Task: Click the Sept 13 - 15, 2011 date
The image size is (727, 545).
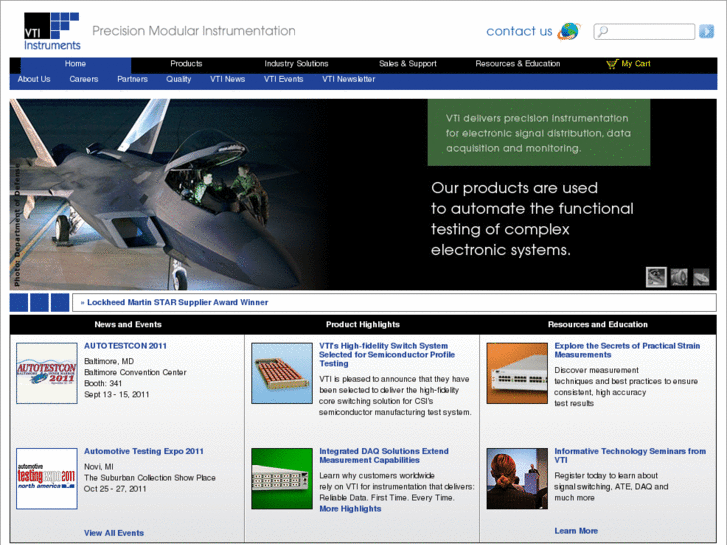Action: 116,395
